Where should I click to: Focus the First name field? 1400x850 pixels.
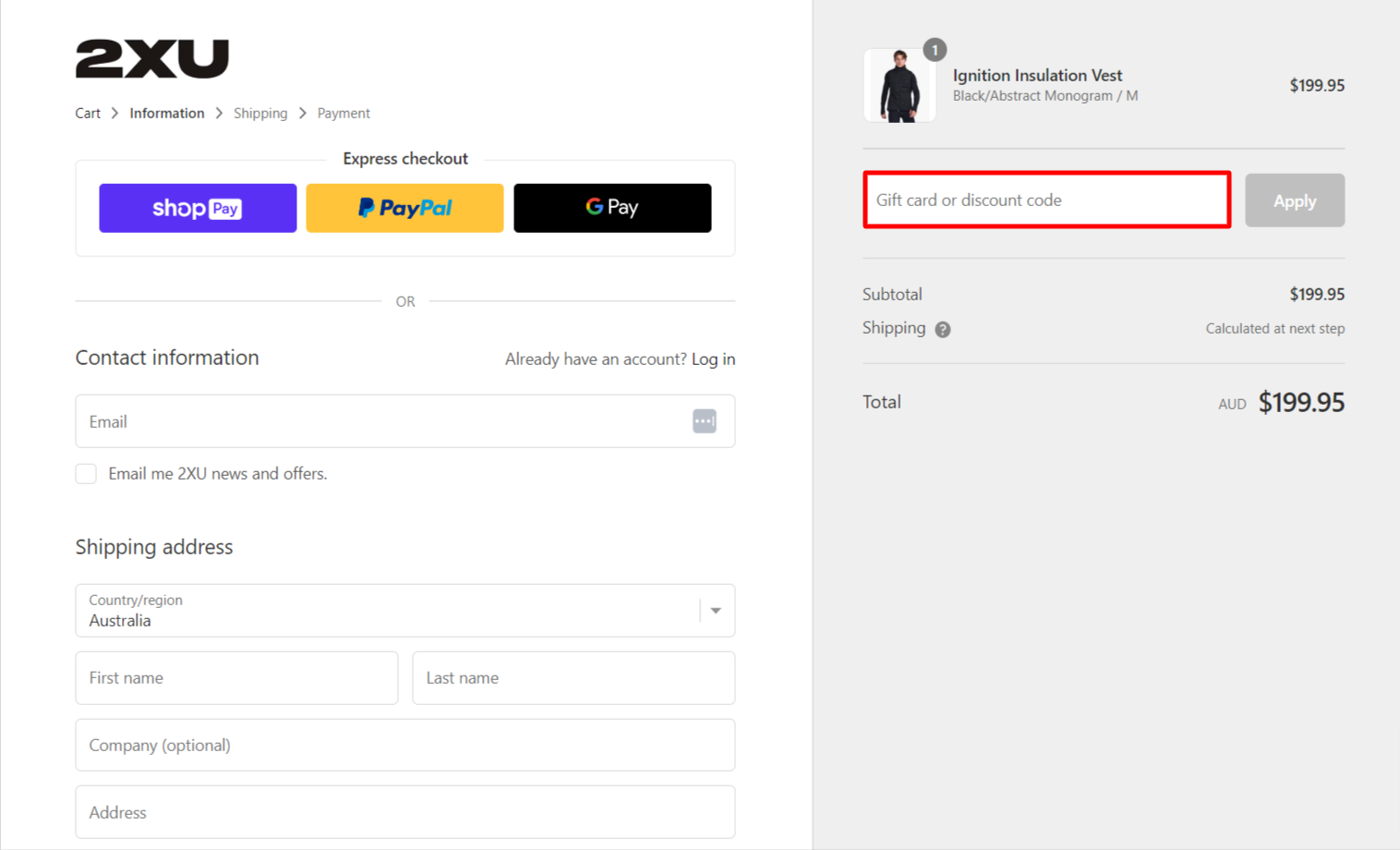pos(236,678)
